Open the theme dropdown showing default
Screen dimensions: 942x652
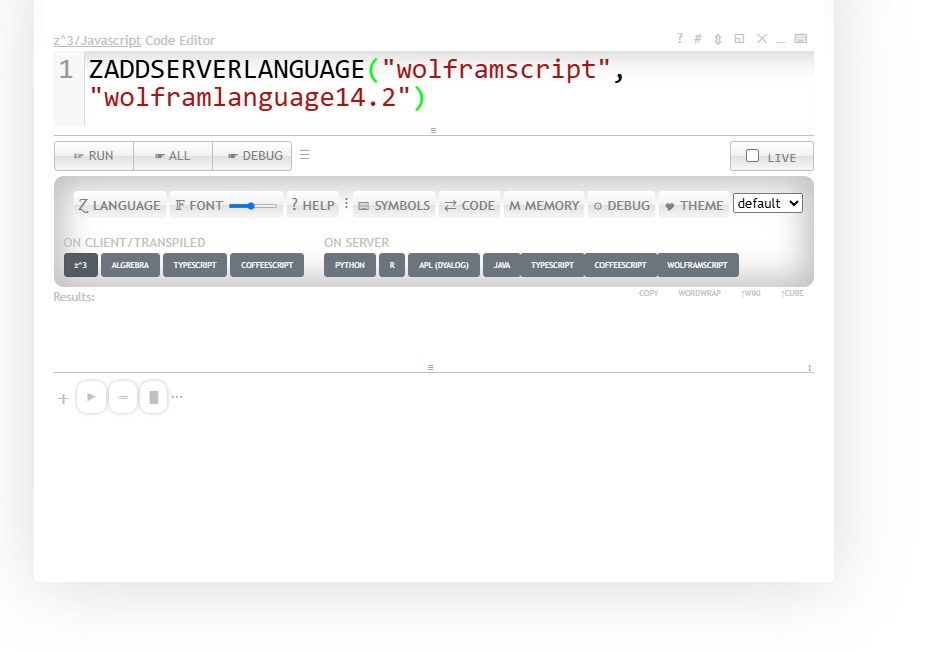767,203
